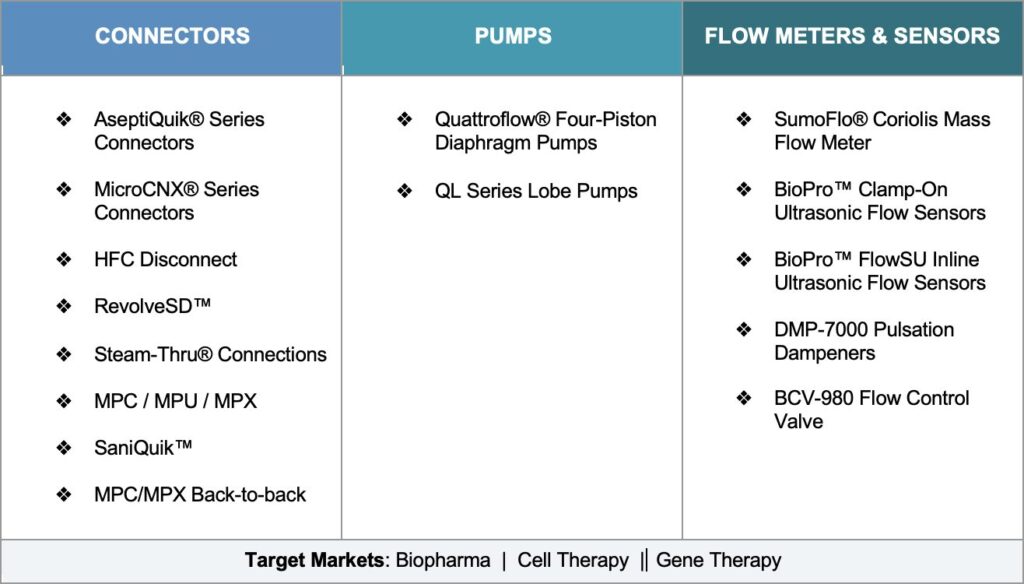Click the diamond bullet next to SaniQuik
Image resolution: width=1024 pixels, height=584 pixels.
(64, 448)
